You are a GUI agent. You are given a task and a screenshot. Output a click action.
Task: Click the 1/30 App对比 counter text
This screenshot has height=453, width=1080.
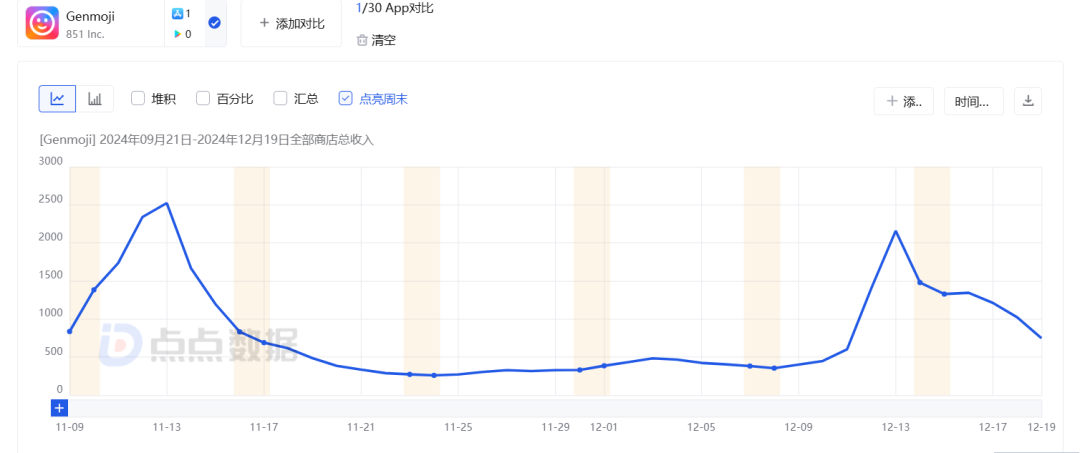coord(395,8)
